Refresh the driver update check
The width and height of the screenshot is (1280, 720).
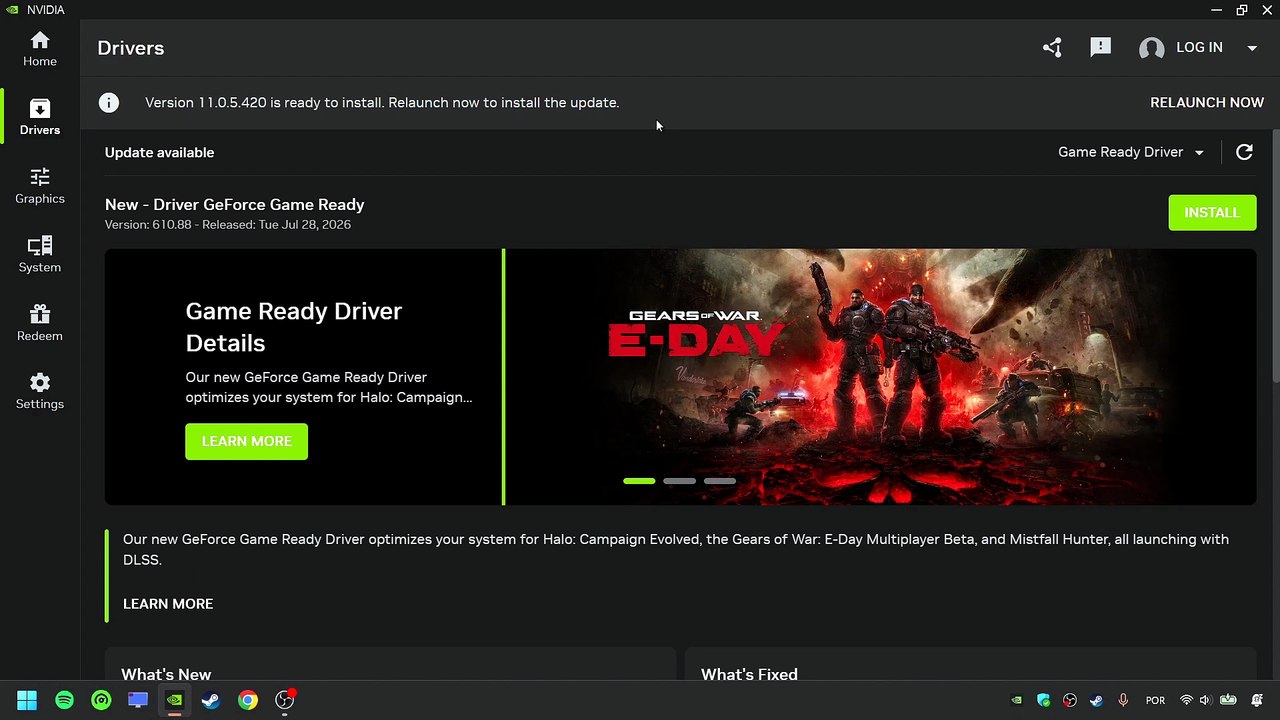(x=1244, y=152)
